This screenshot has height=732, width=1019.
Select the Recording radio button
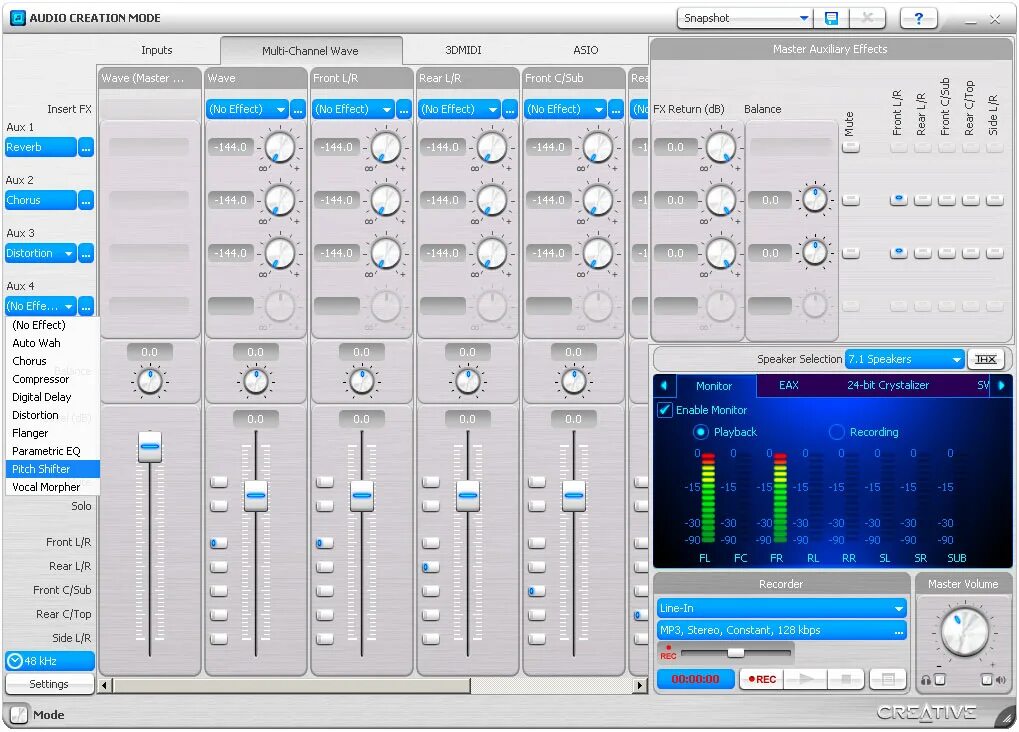click(x=836, y=432)
